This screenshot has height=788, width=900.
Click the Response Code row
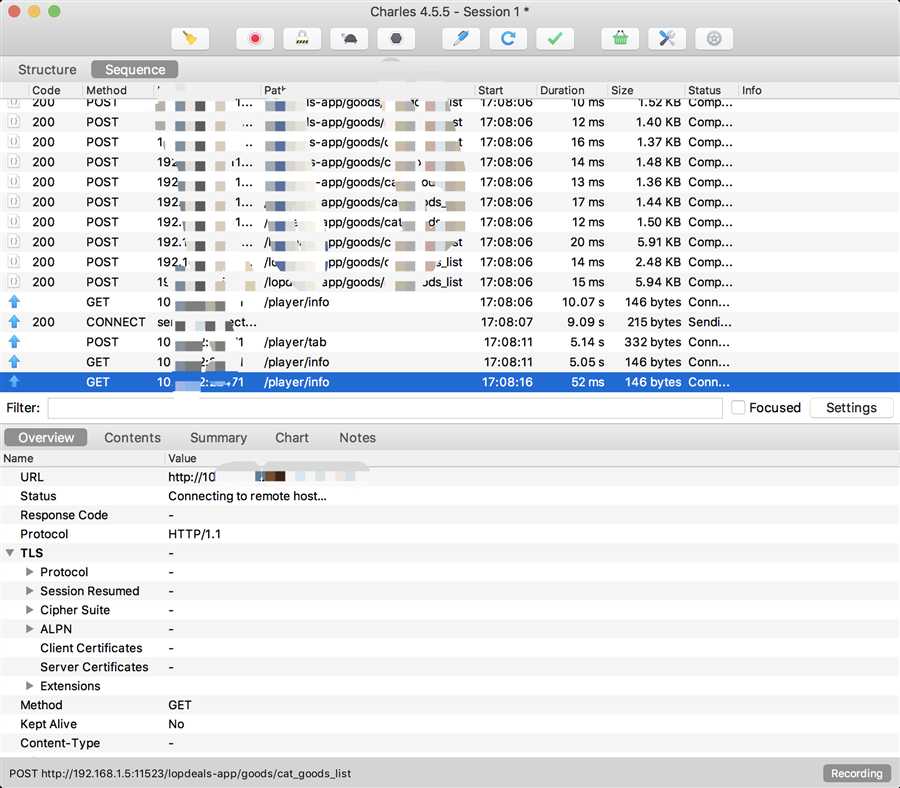(x=450, y=515)
